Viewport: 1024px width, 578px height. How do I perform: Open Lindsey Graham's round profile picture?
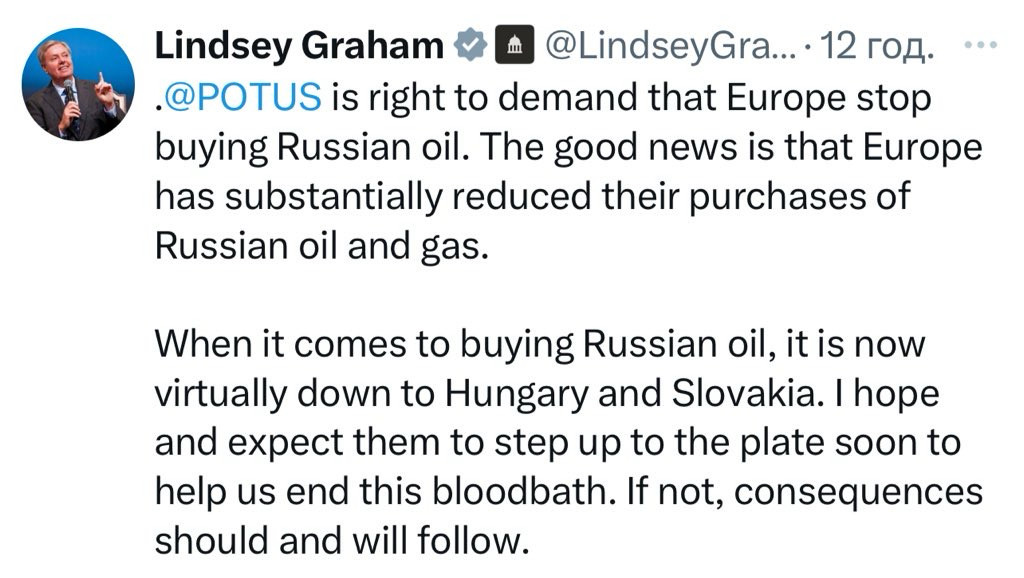point(78,84)
